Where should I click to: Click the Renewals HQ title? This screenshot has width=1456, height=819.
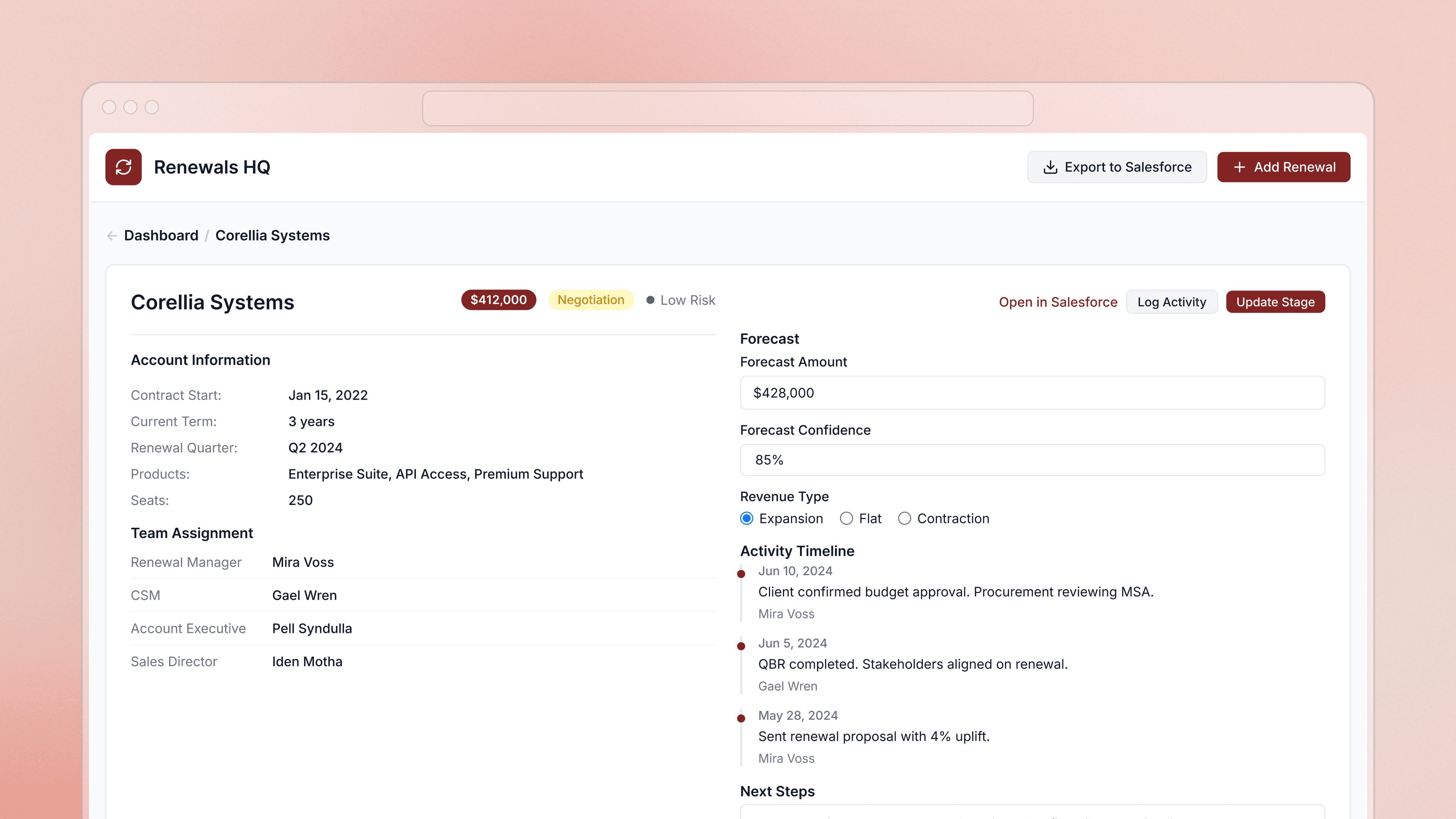tap(212, 167)
